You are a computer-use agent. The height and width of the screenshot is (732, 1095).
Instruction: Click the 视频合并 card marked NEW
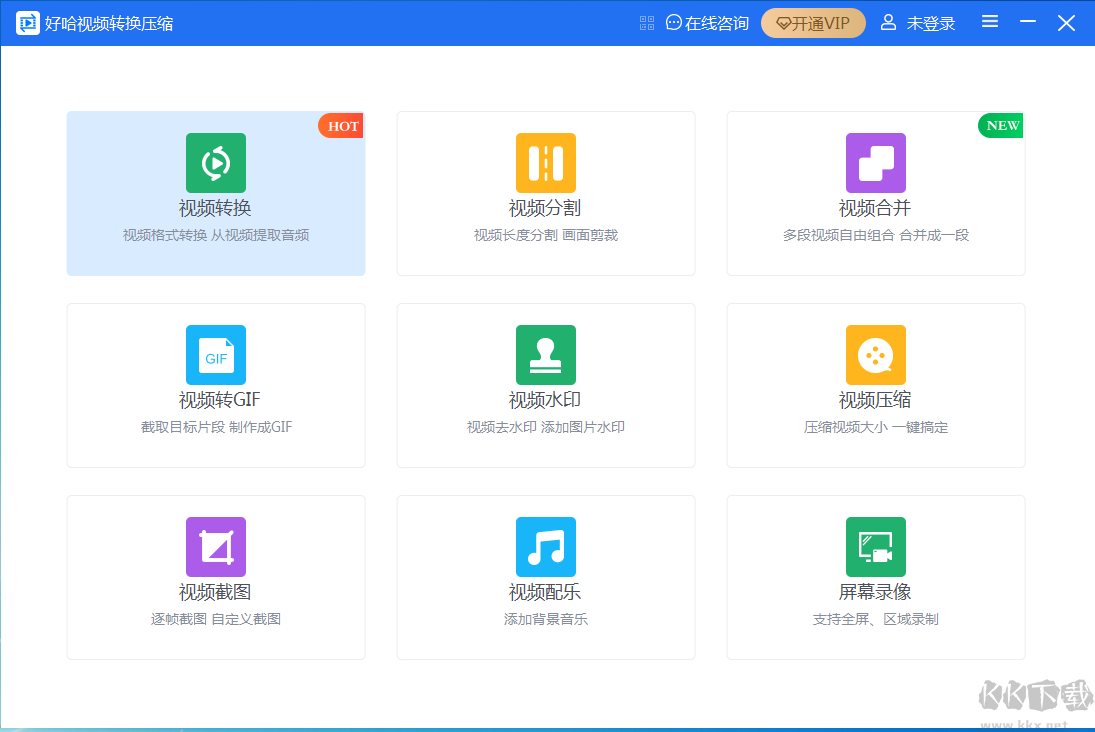(875, 193)
